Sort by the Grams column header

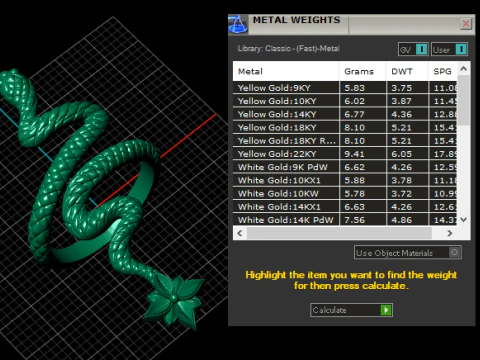pos(363,71)
